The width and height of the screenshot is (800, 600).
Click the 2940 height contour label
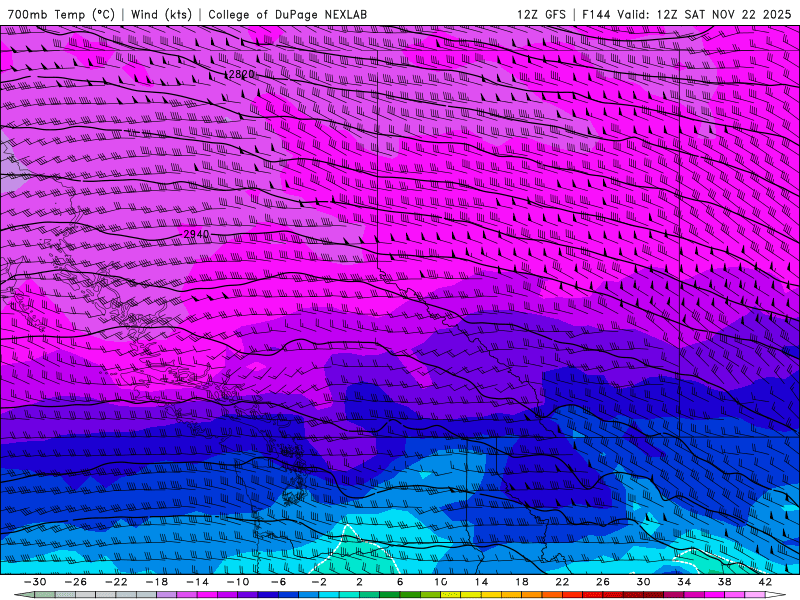[x=196, y=234]
